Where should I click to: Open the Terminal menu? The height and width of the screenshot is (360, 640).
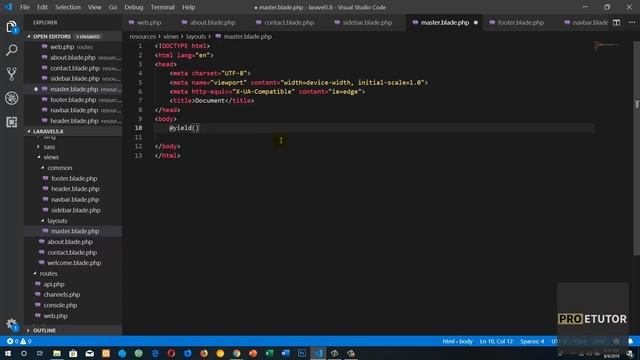[162, 7]
